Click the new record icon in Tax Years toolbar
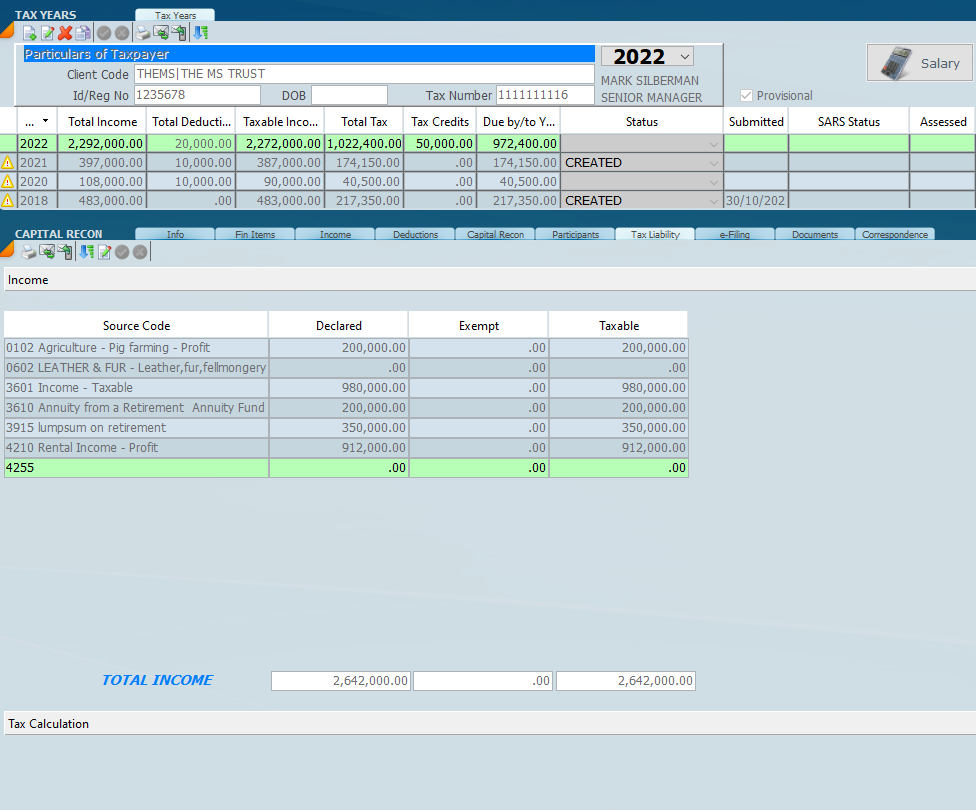976x810 pixels. coord(29,33)
